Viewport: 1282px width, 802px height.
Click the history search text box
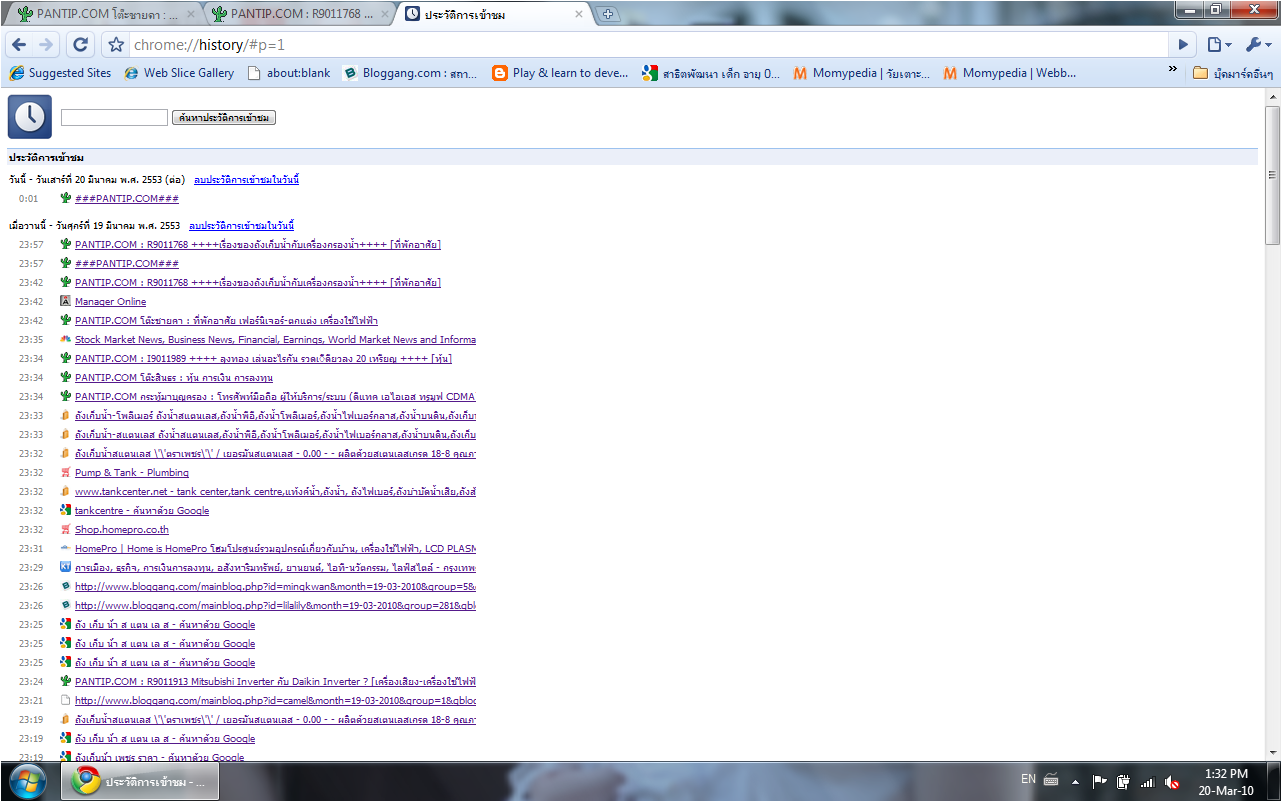click(114, 117)
